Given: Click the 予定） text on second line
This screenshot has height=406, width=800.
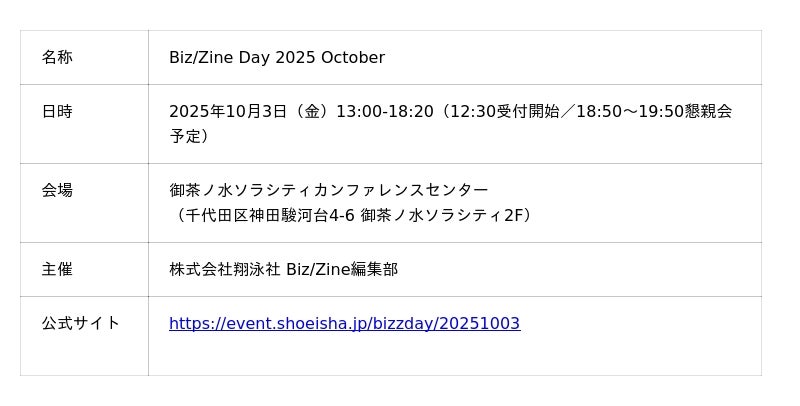Looking at the screenshot, I should 189,136.
